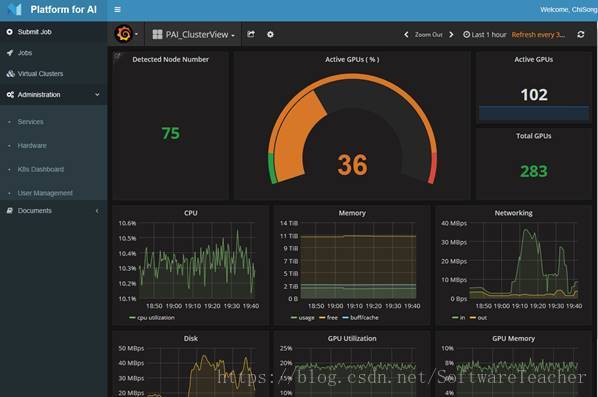This screenshot has width=598, height=397.
Task: Open the Disk panel title menu
Action: (191, 338)
